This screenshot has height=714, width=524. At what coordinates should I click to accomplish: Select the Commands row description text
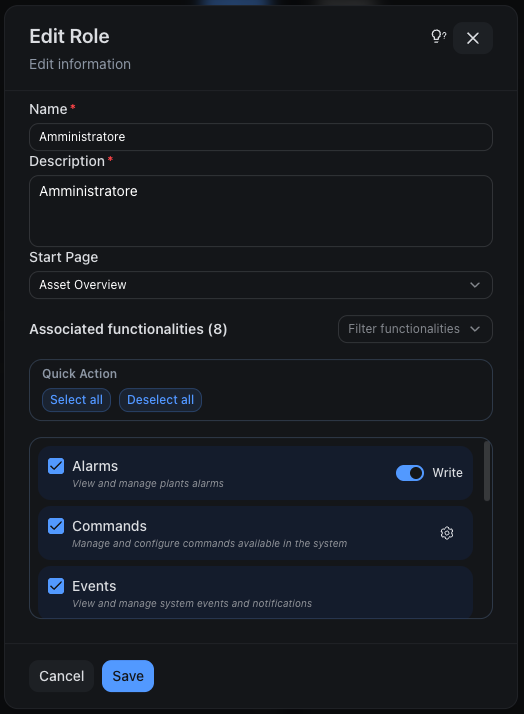point(209,543)
